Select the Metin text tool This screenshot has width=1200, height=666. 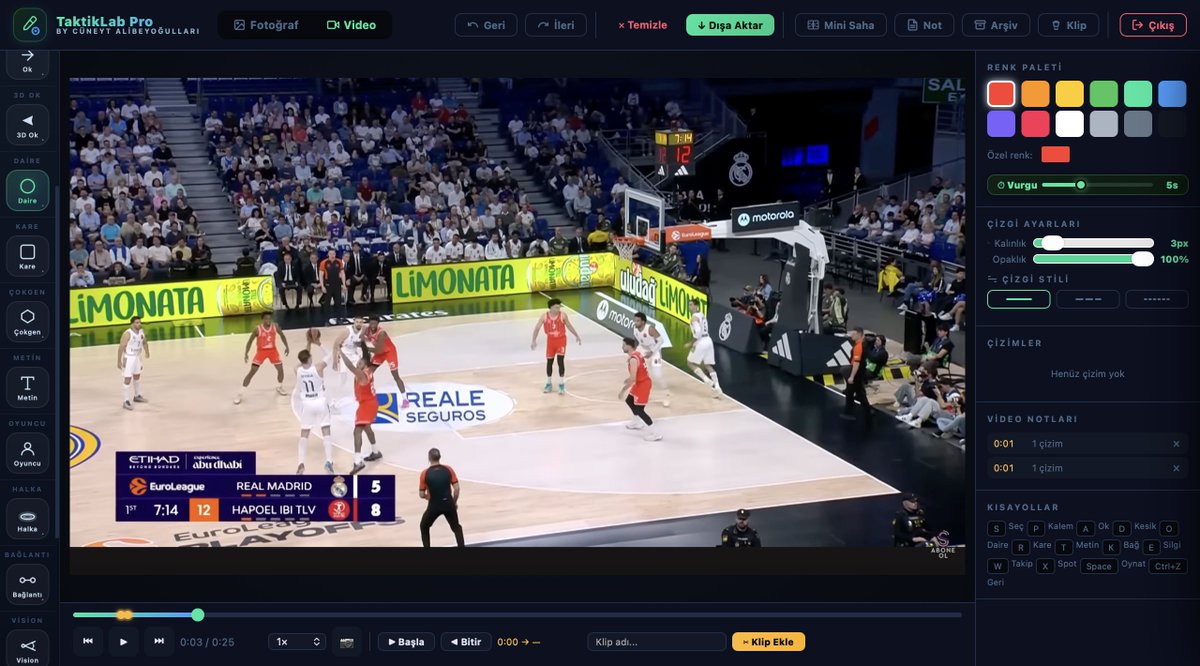pyautogui.click(x=27, y=387)
